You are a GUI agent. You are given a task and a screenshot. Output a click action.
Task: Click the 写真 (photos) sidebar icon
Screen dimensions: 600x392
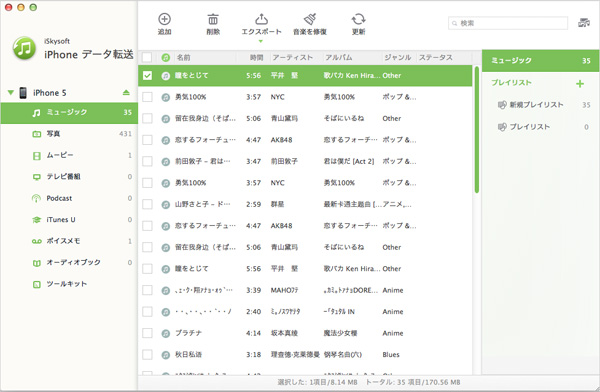[x=36, y=134]
